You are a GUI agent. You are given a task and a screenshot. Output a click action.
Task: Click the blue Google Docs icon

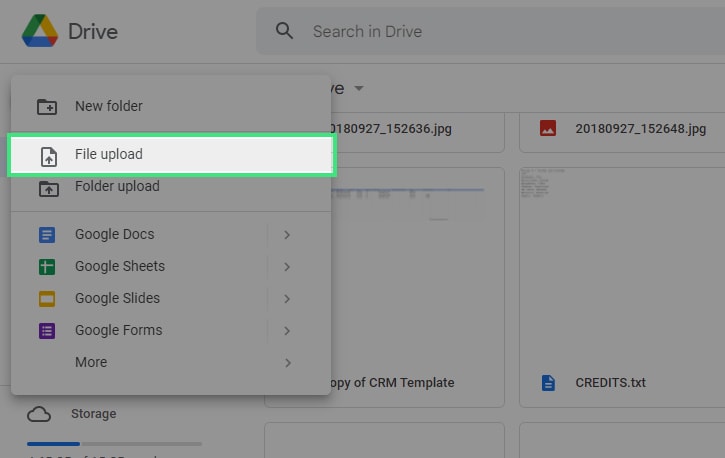47,235
